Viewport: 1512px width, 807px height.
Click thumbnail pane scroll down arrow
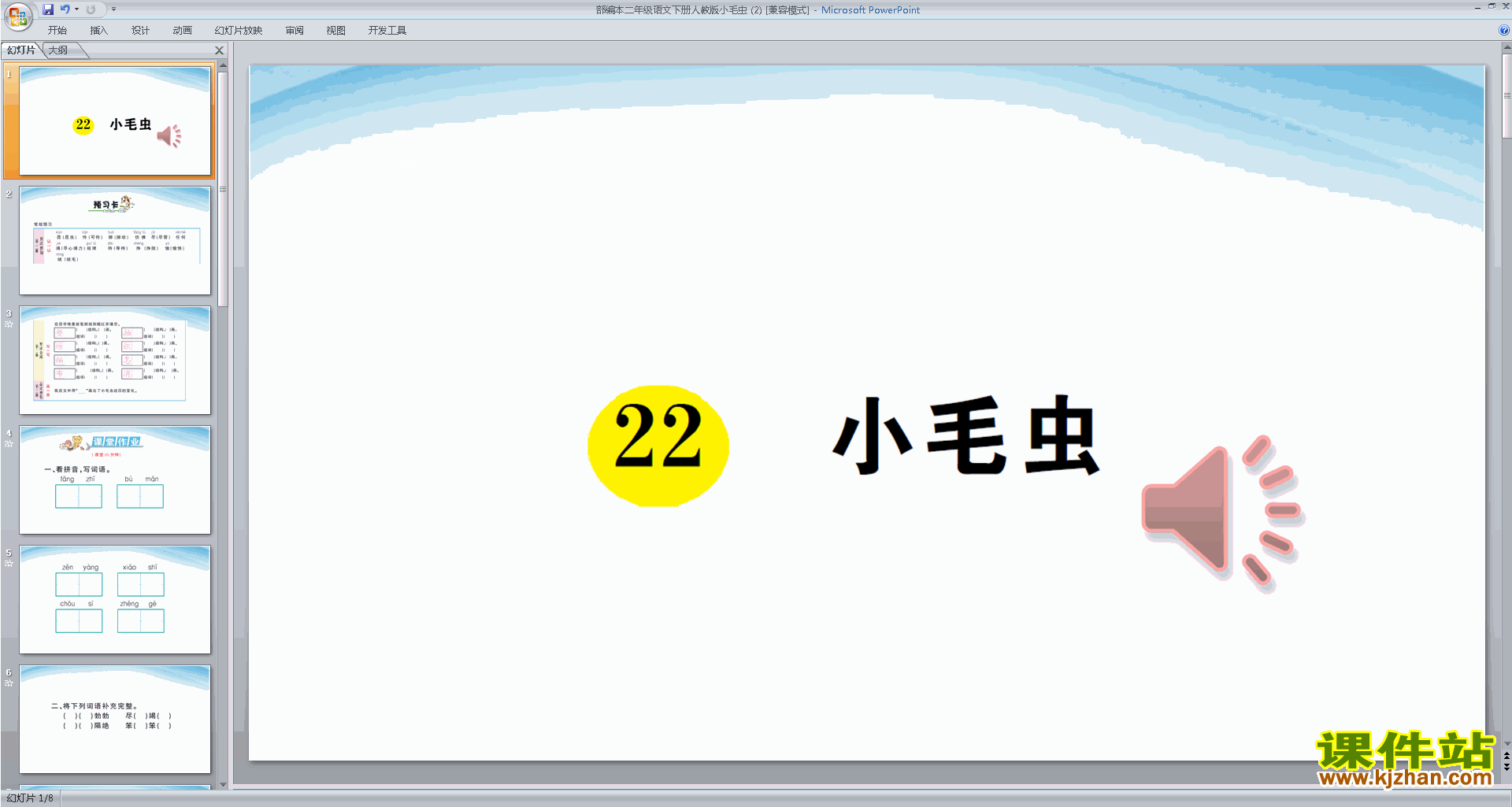click(x=223, y=784)
